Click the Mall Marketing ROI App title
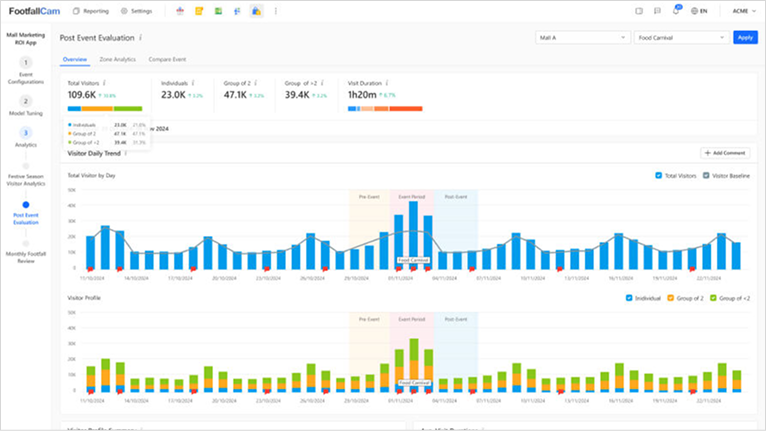Screen dimensions: 766x431 pos(25,39)
